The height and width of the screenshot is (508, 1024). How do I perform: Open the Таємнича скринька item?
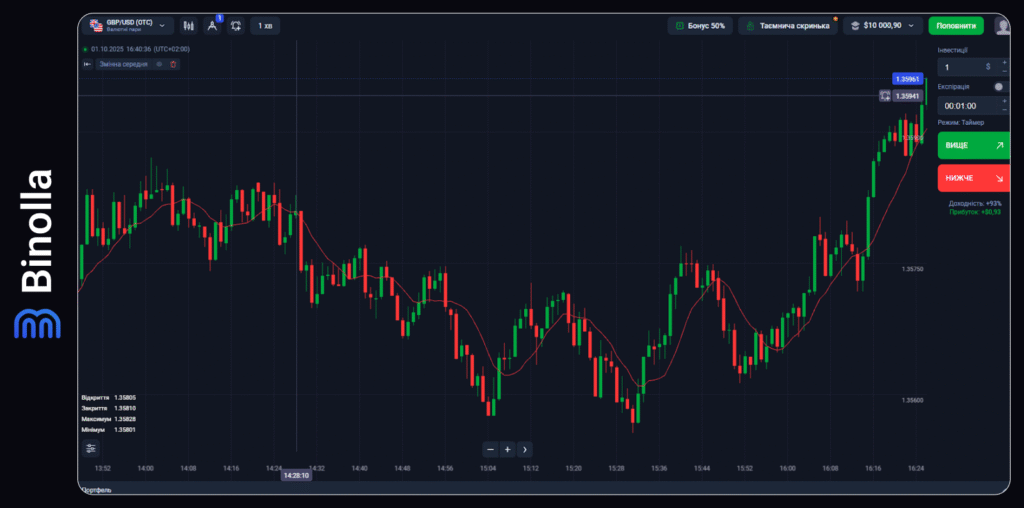coord(787,26)
